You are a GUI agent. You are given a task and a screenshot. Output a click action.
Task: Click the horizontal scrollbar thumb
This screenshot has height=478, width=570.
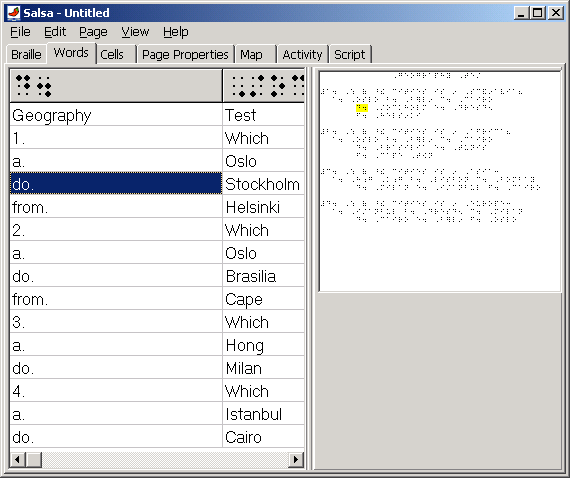tap(34, 459)
